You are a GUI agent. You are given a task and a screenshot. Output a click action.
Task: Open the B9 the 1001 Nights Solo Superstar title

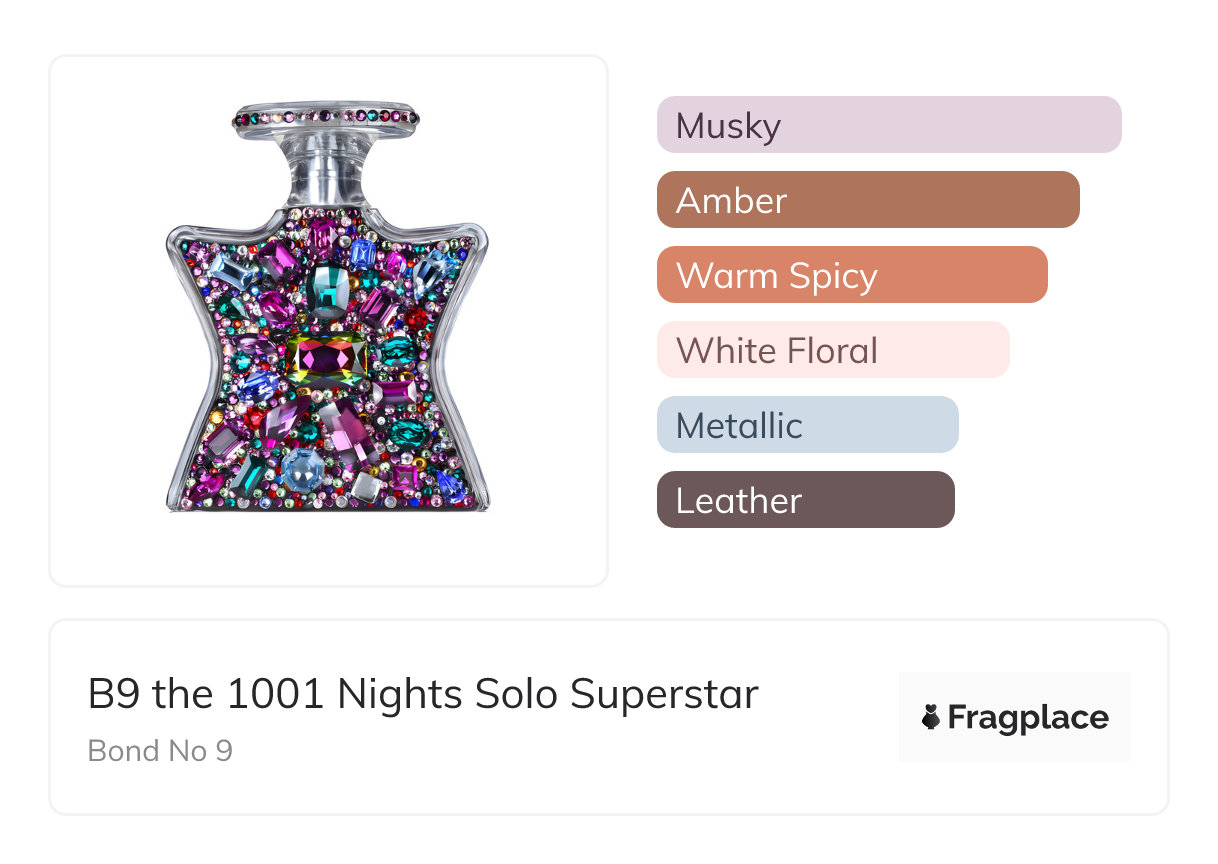pos(423,694)
